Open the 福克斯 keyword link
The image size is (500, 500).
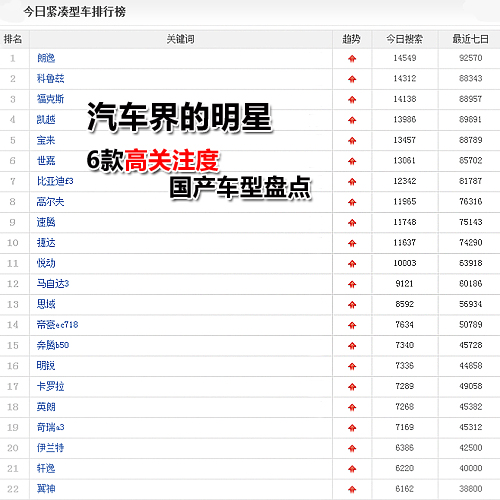50,99
